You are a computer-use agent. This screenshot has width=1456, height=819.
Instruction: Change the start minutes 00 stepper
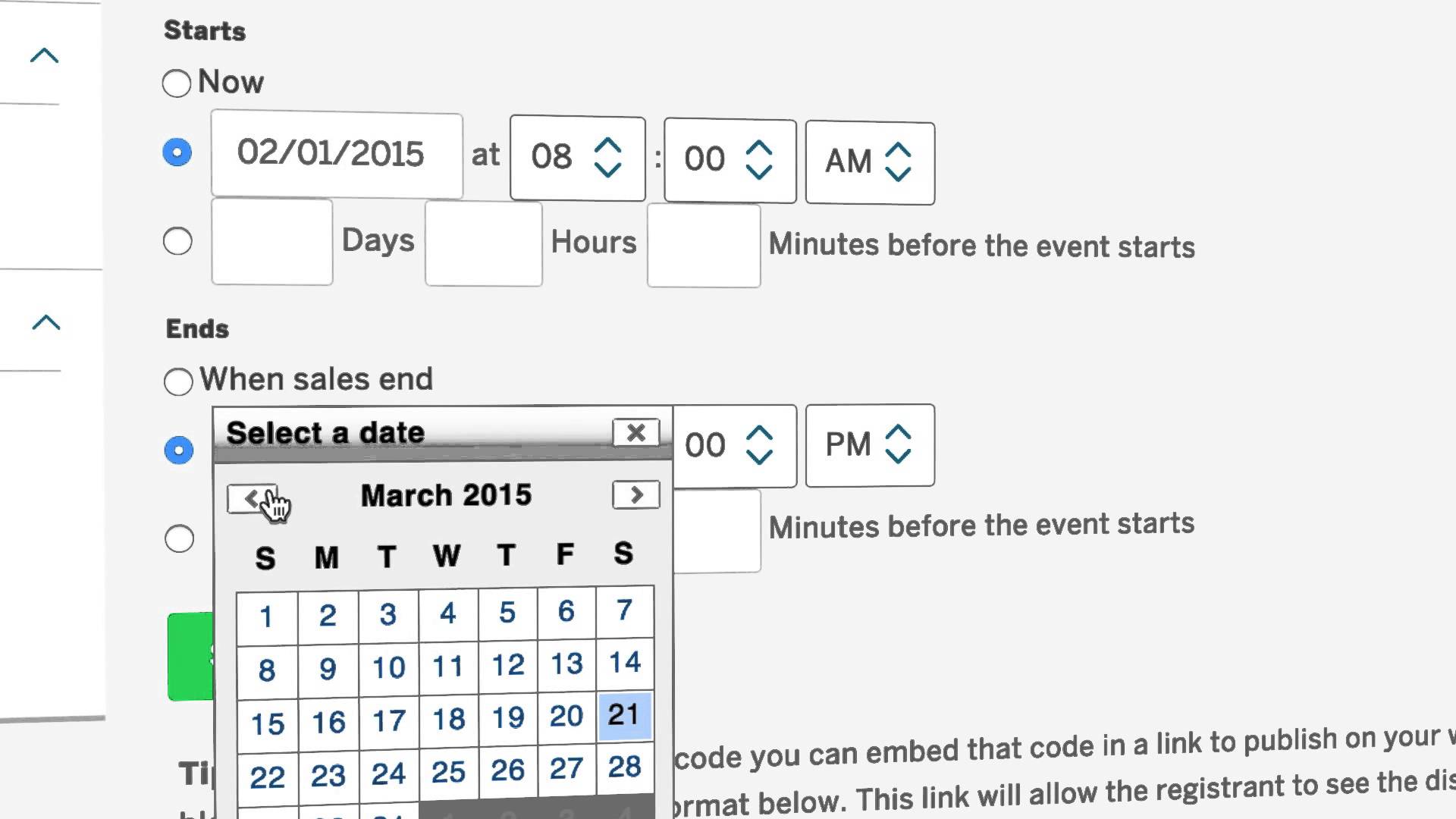tap(729, 161)
